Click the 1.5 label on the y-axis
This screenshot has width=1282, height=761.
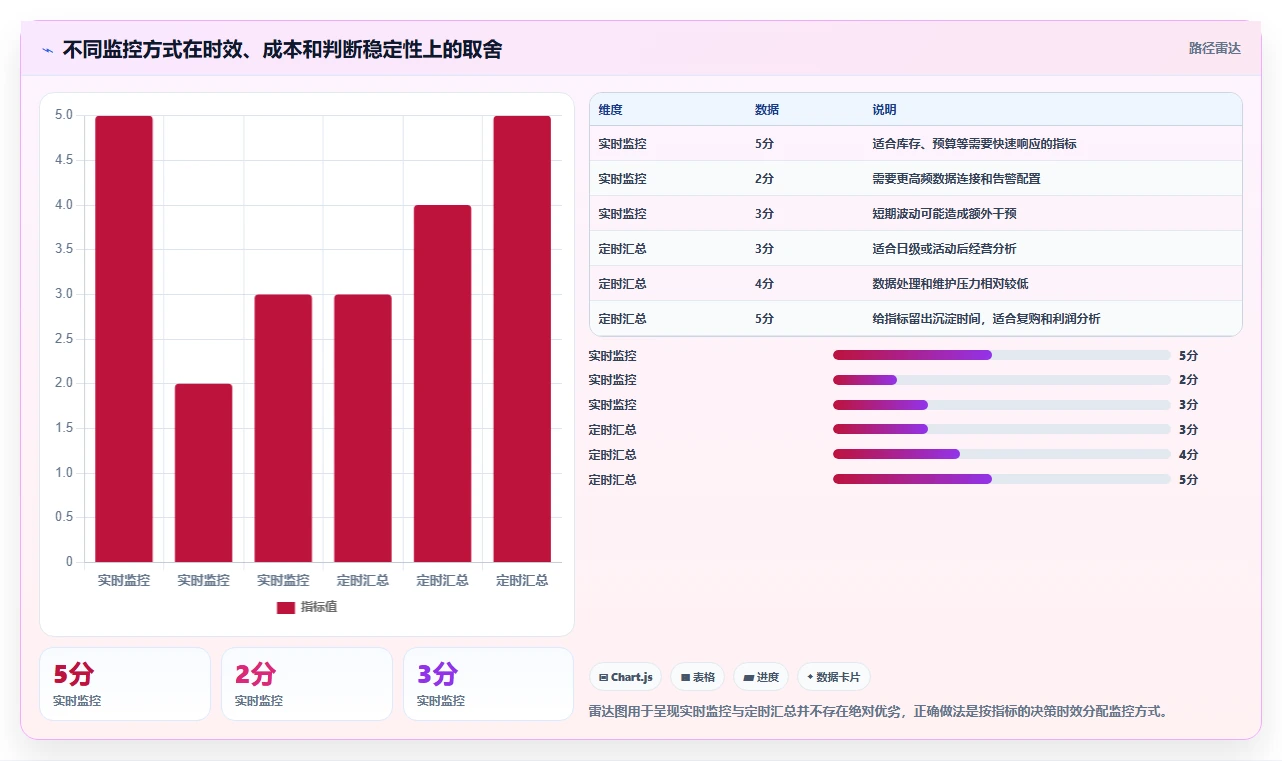point(63,428)
